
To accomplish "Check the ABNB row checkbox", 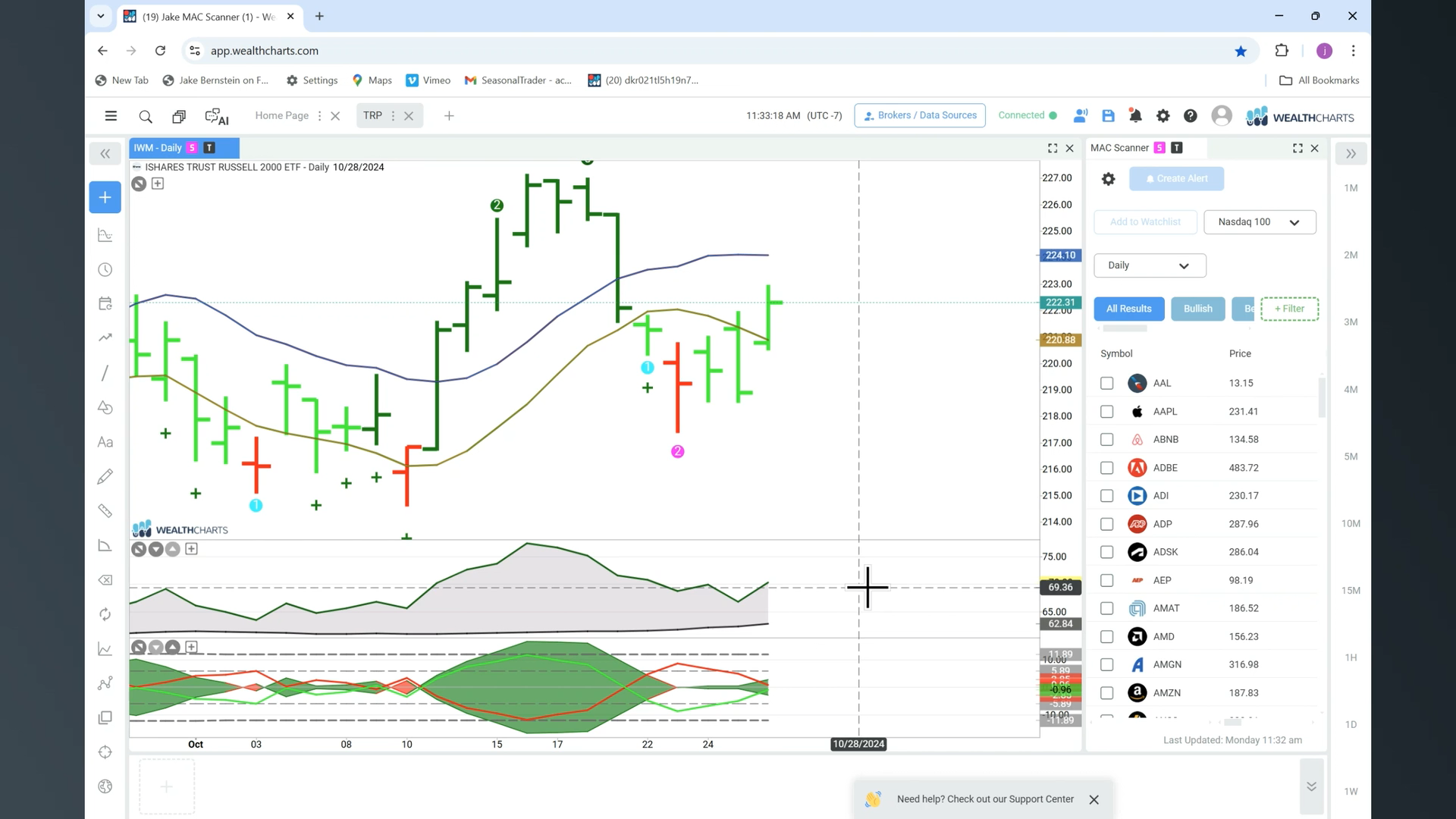I will pyautogui.click(x=1106, y=440).
